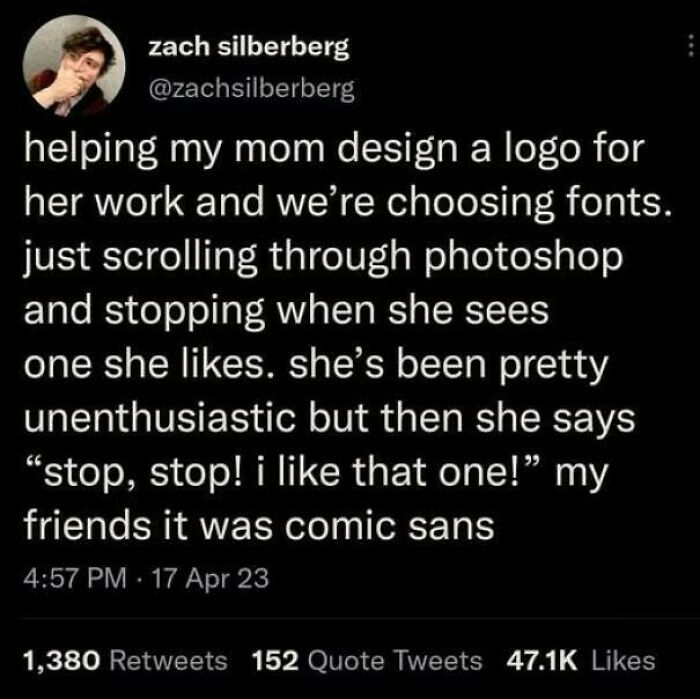
Task: Open the @zachsilberberg handle link
Action: 250,89
